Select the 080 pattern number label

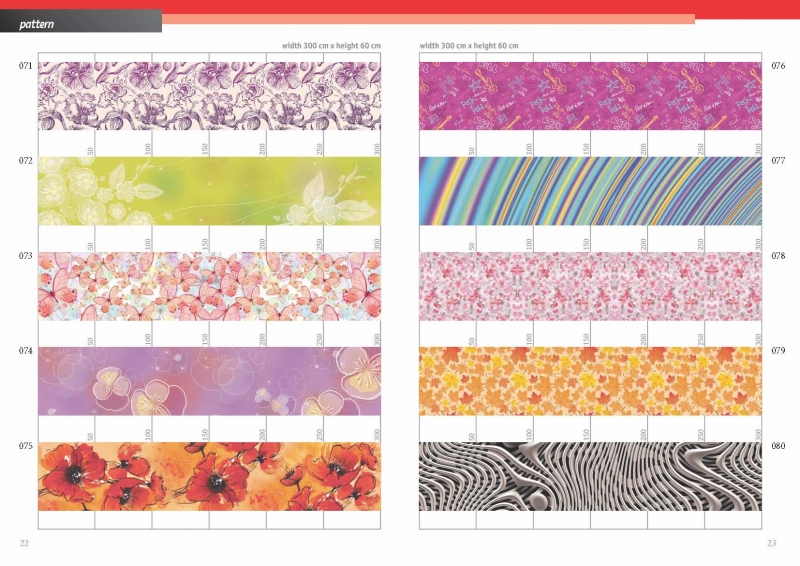pos(778,446)
